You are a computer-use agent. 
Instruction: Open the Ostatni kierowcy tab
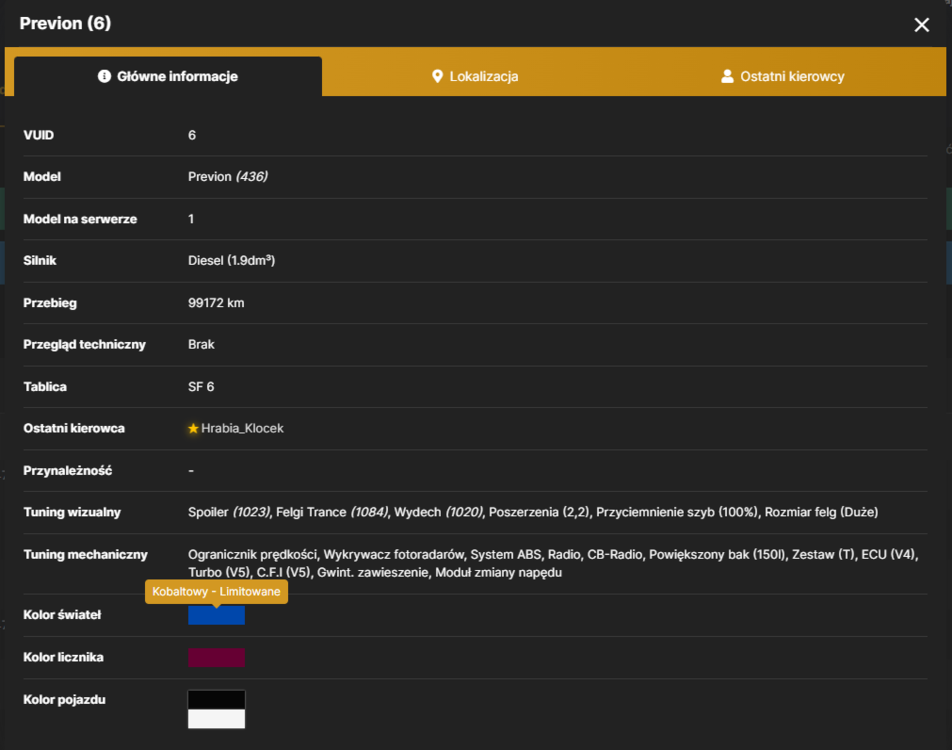point(783,76)
